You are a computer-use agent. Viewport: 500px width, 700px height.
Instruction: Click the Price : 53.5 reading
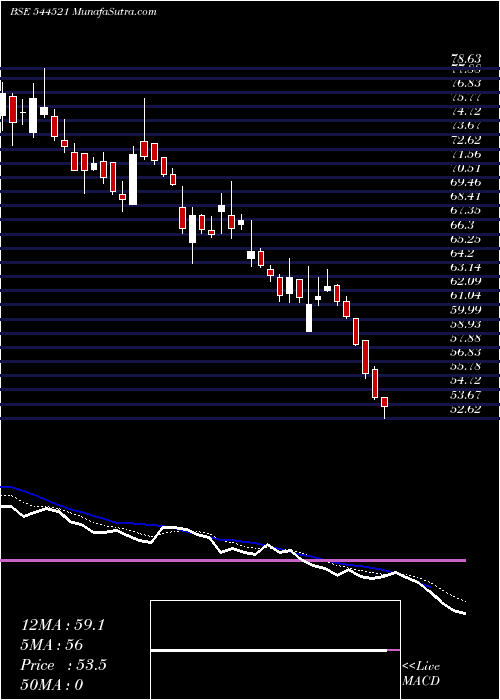click(x=63, y=665)
